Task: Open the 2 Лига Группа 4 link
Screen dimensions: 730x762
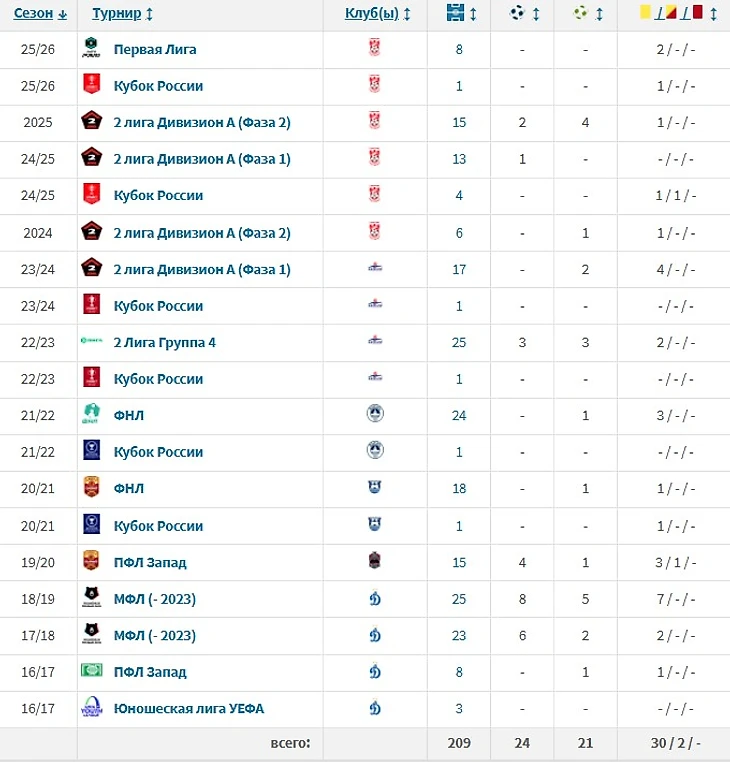Action: [x=164, y=342]
